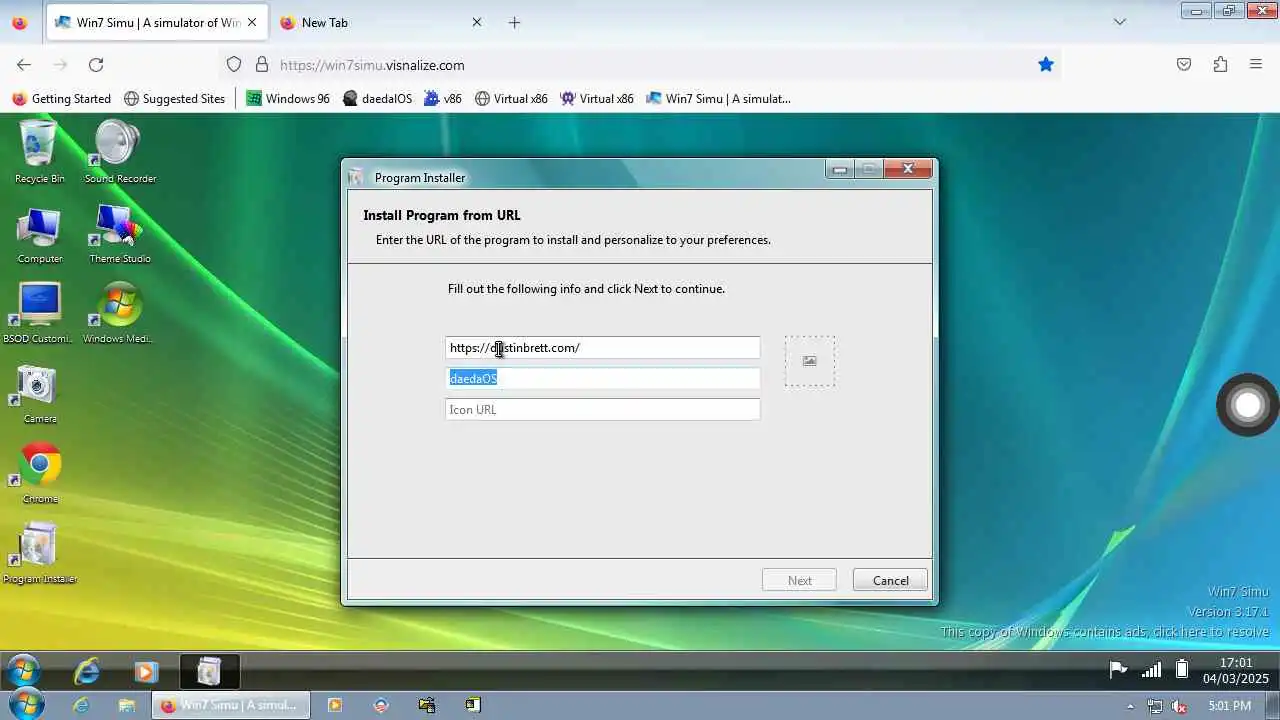The image size is (1280, 720).
Task: Open the Recycle Bin desktop icon
Action: pyautogui.click(x=39, y=150)
